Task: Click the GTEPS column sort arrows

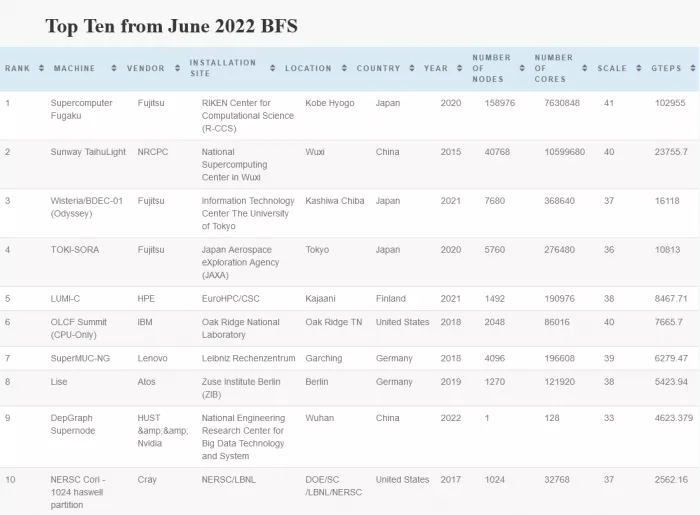Action: 693,68
